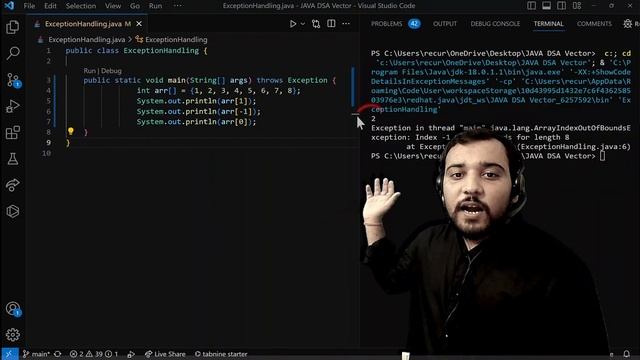Close the ExceptionHandling.java tab
This screenshot has height=360, width=640.
point(139,24)
